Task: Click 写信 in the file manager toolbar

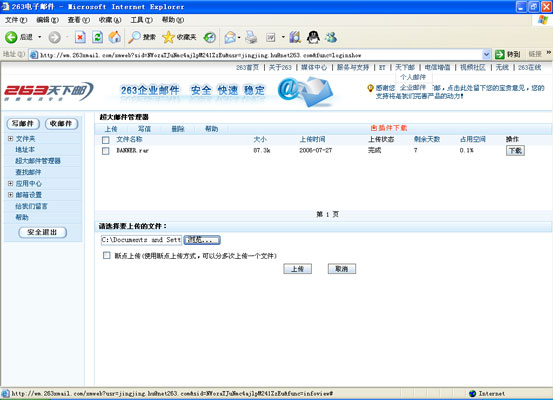Action: (x=144, y=129)
